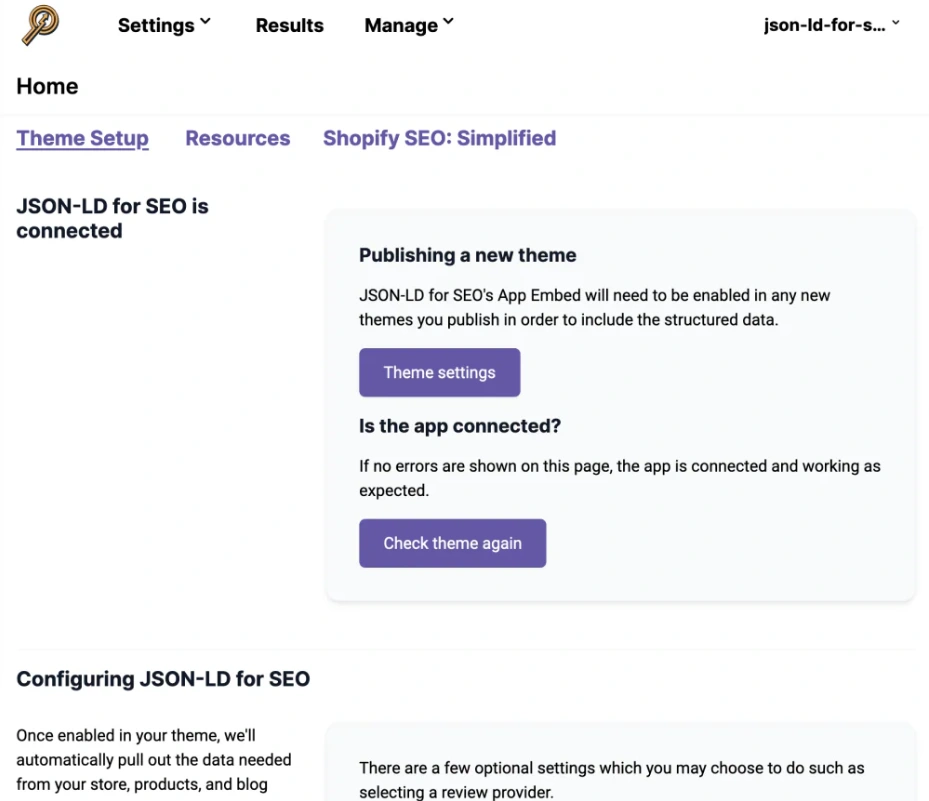The width and height of the screenshot is (929, 801).
Task: Go to the Results page
Action: click(x=290, y=25)
